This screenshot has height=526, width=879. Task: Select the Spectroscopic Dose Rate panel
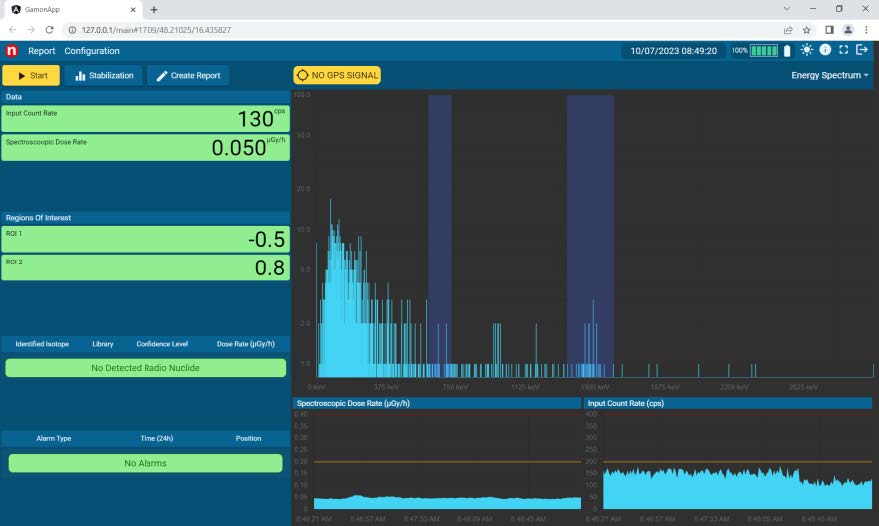[x=146, y=148]
